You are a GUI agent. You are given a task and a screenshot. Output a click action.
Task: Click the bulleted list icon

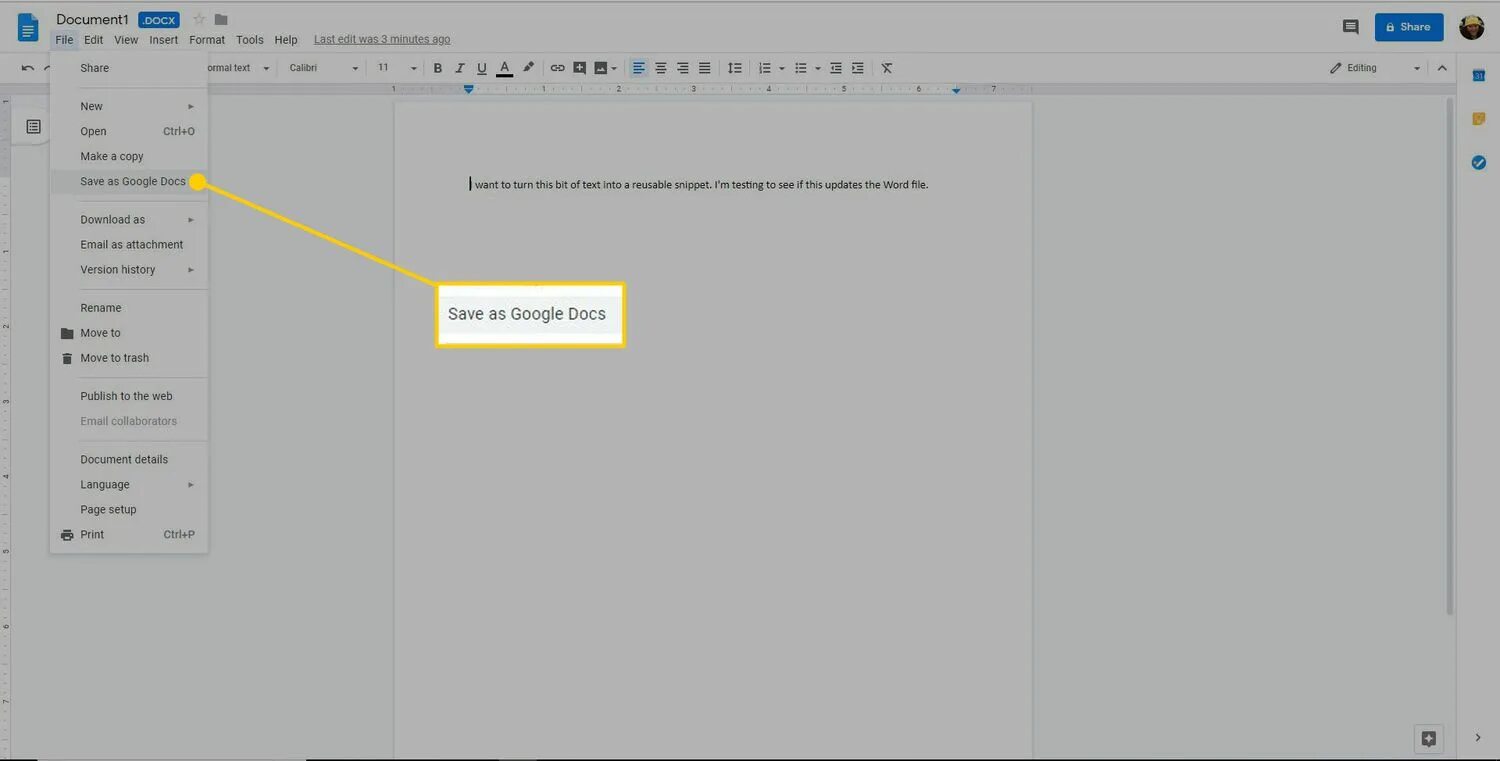tap(800, 68)
